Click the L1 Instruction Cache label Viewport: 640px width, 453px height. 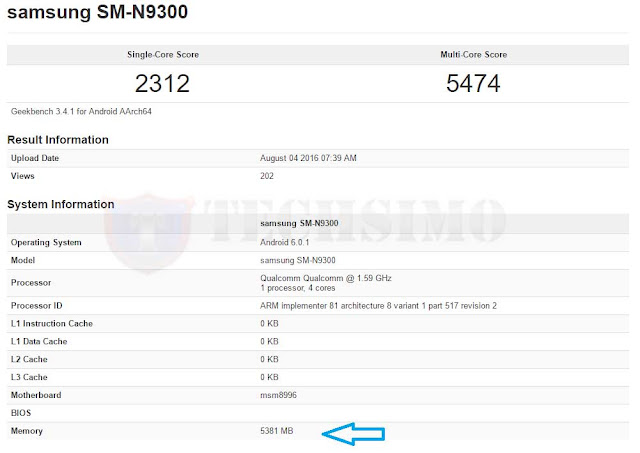[52, 324]
